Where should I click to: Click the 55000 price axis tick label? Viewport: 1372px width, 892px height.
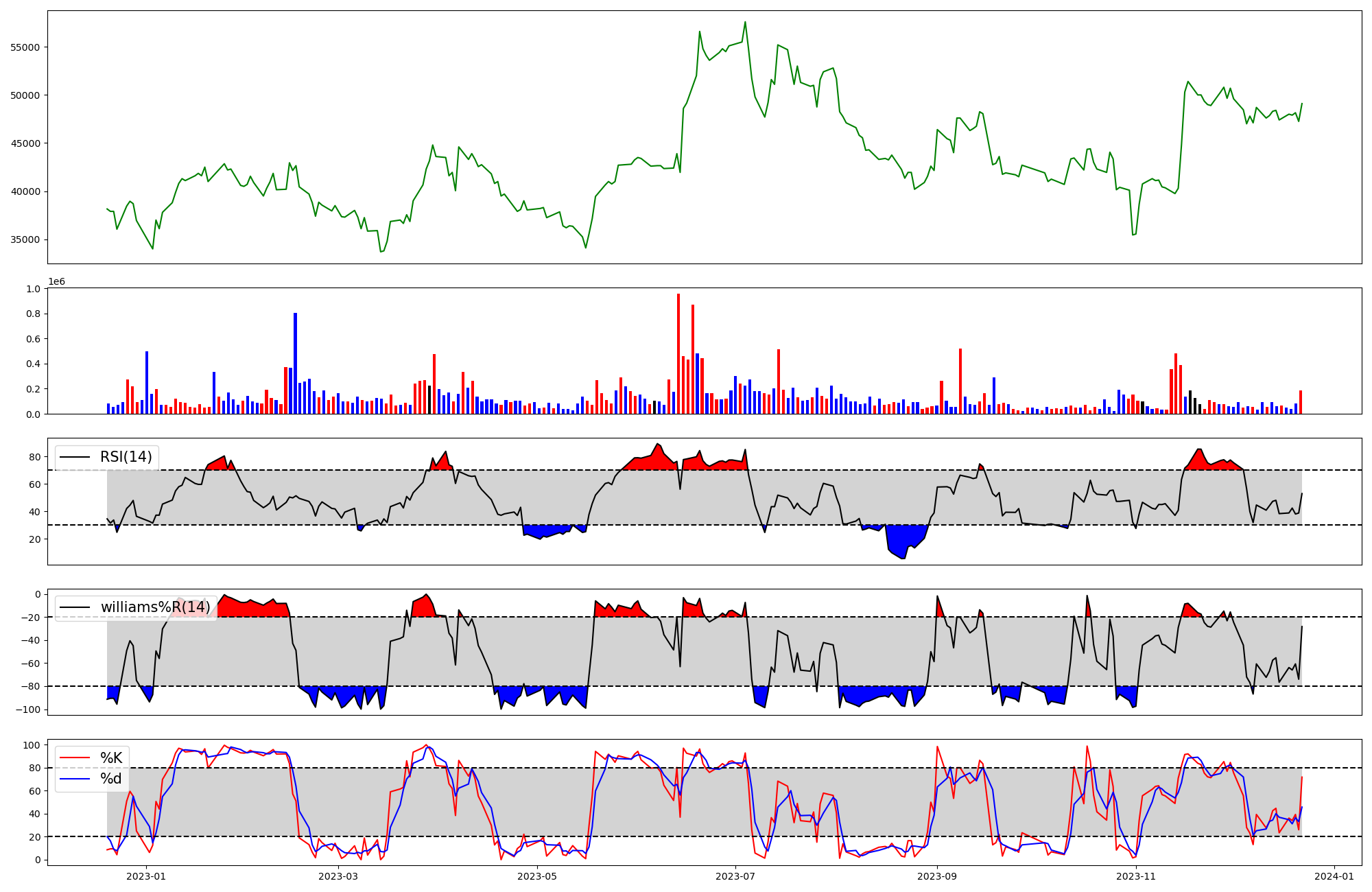pyautogui.click(x=25, y=47)
